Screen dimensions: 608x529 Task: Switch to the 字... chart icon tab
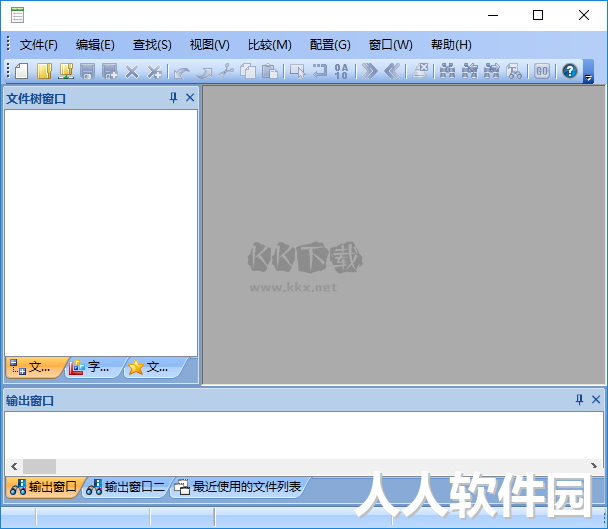point(95,367)
